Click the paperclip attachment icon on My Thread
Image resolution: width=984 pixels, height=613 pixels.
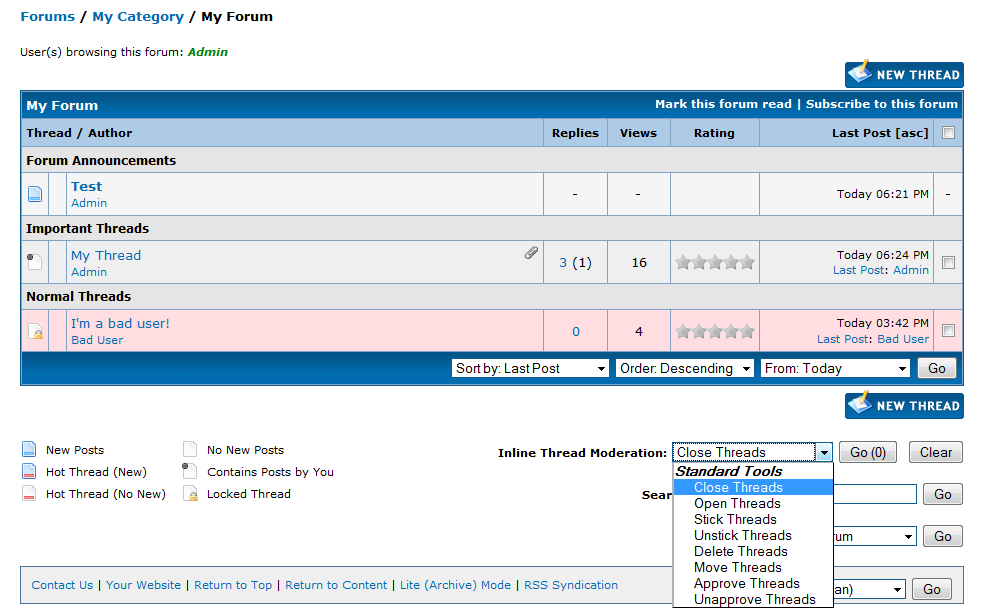pos(532,254)
